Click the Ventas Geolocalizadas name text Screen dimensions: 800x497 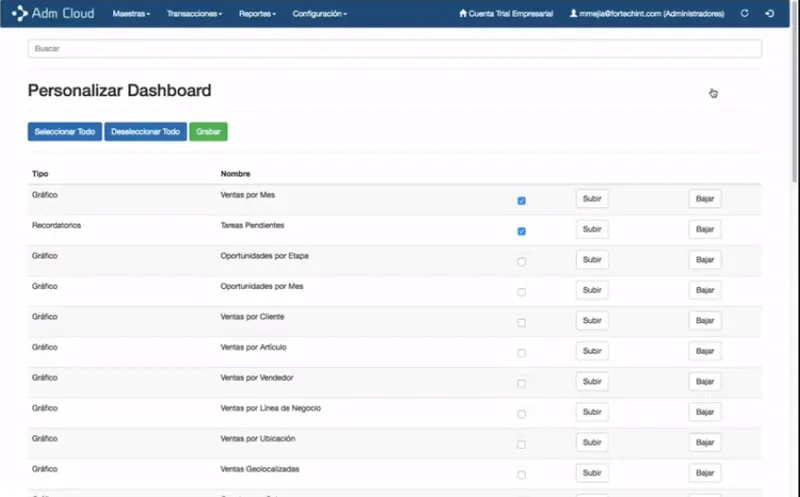click(x=260, y=469)
